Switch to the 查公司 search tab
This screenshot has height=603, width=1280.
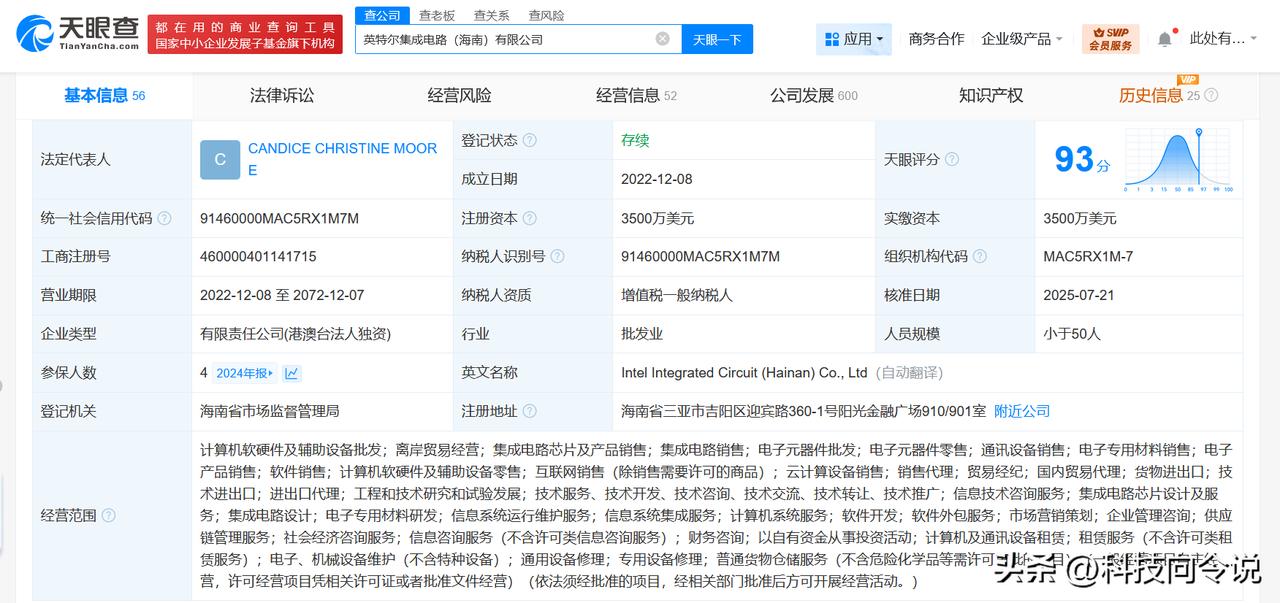pyautogui.click(x=382, y=15)
